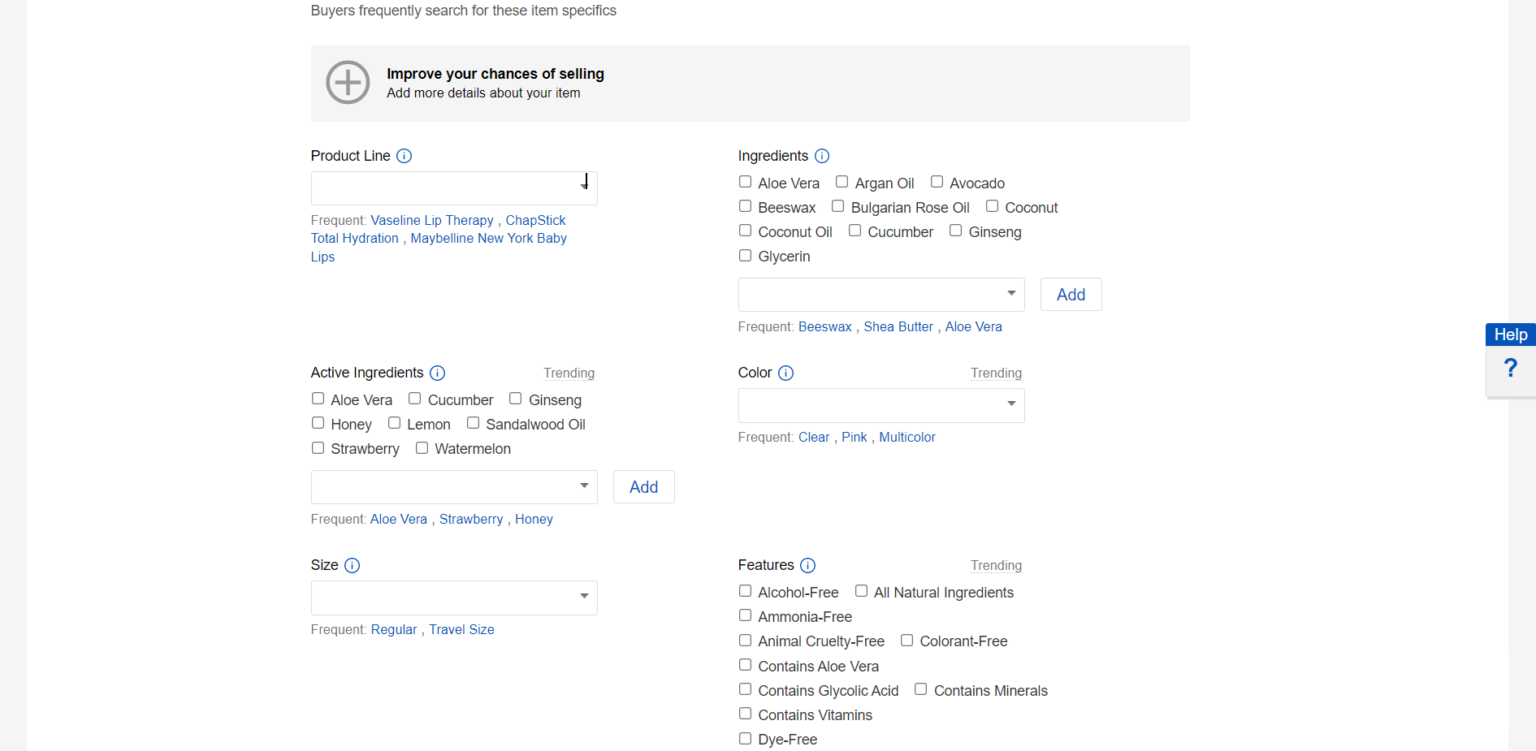This screenshot has height=751, width=1536.
Task: Open the Ingredients info icon
Action: point(822,156)
